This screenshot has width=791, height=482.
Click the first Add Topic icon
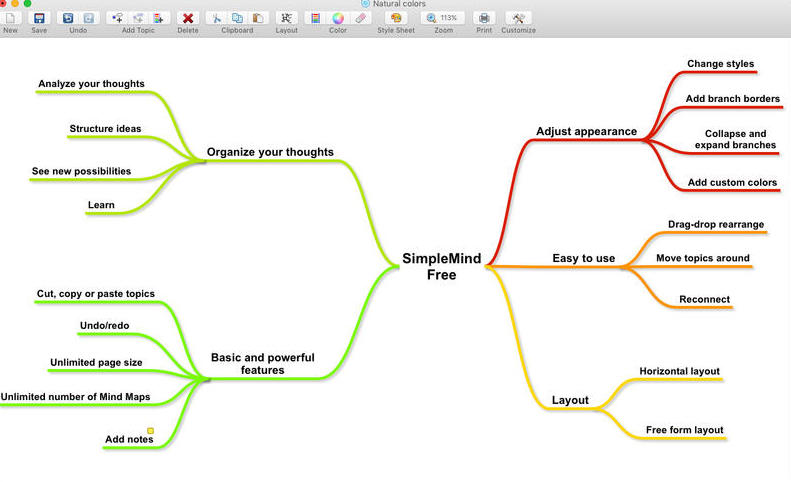[x=118, y=18]
